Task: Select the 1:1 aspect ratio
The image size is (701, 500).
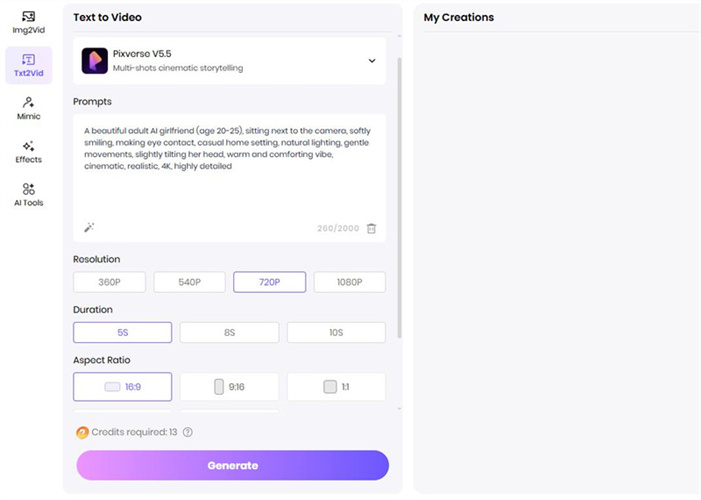Action: point(336,387)
